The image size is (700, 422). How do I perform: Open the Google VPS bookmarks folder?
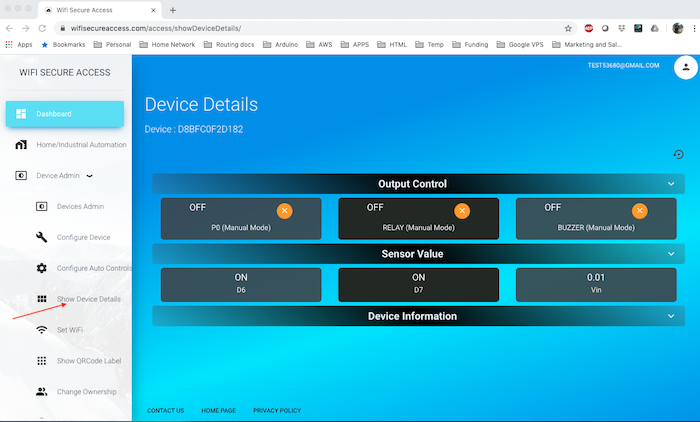[520, 45]
